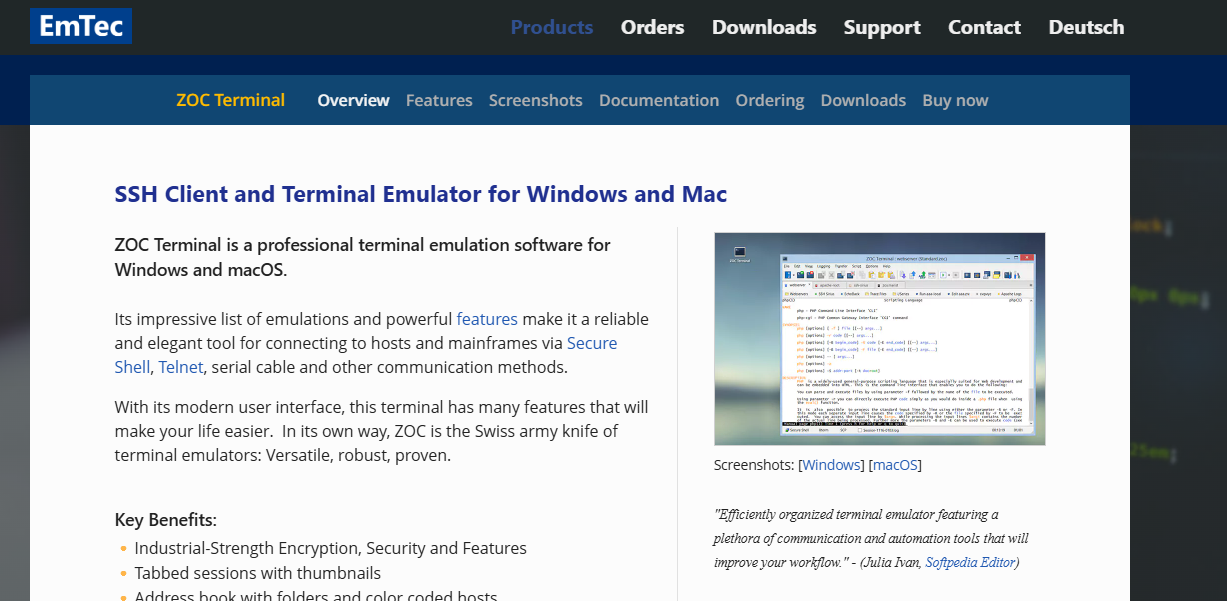
Task: Visit the Softpedia Editor link
Action: pyautogui.click(x=970, y=562)
